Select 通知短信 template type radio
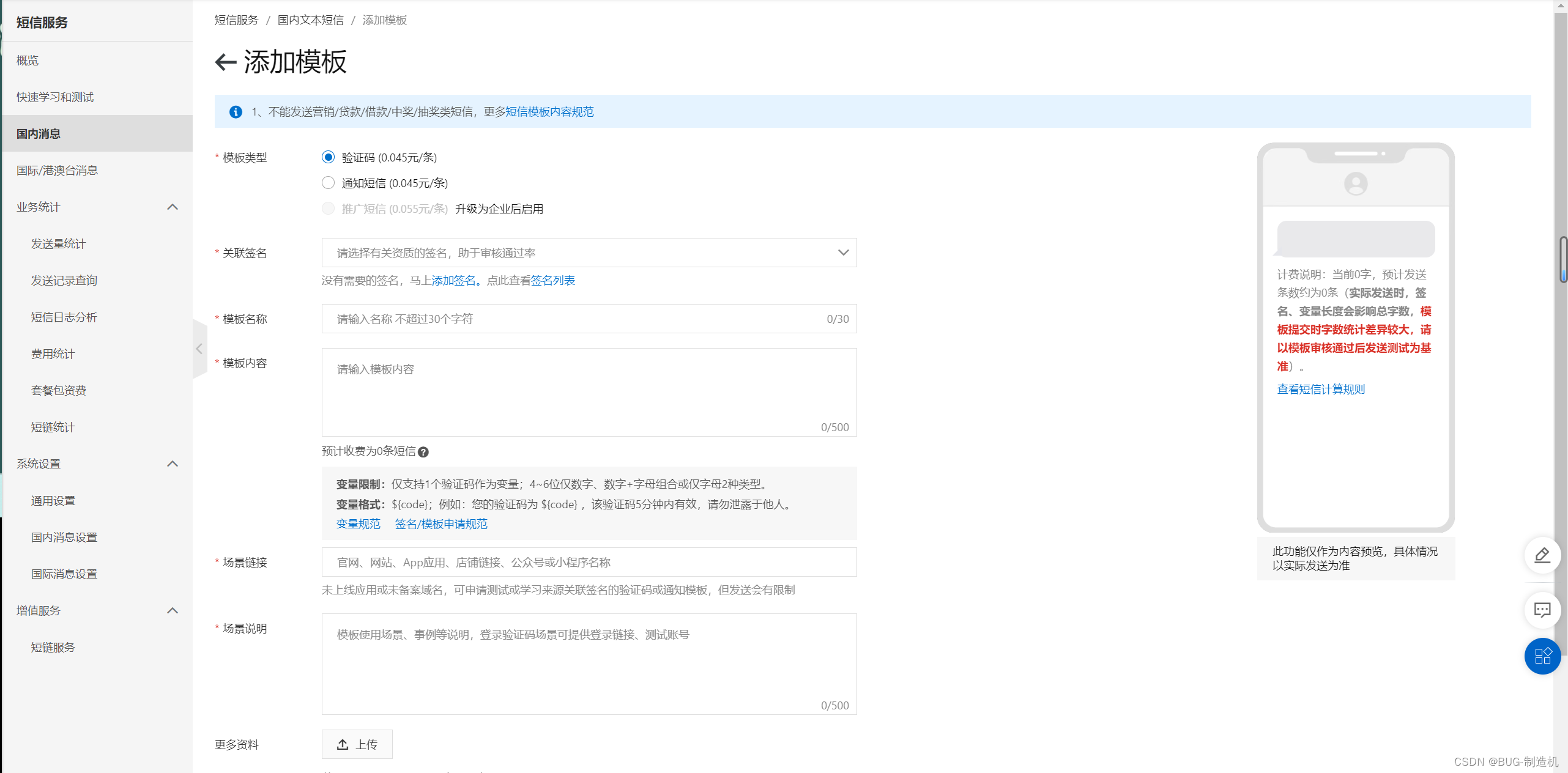The image size is (1568, 773). coord(329,183)
